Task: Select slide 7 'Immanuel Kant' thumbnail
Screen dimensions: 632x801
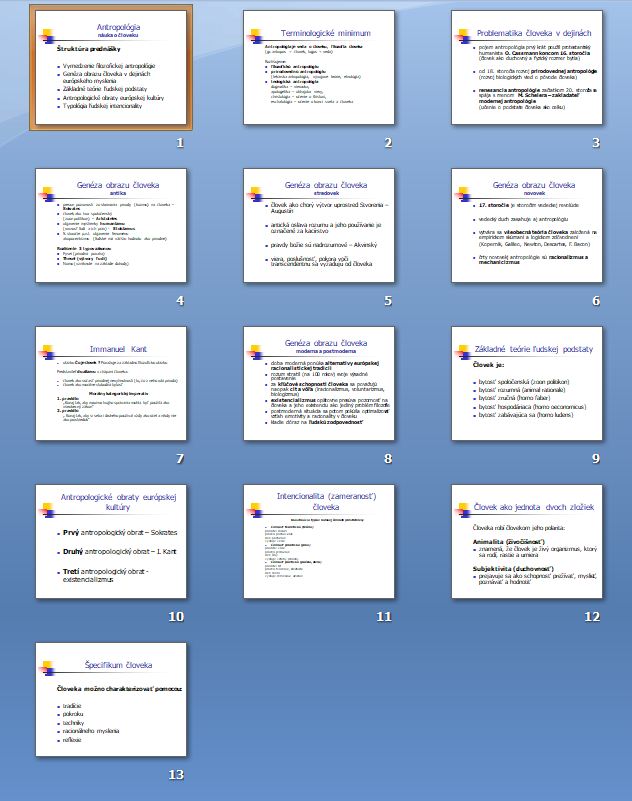Action: [111, 384]
